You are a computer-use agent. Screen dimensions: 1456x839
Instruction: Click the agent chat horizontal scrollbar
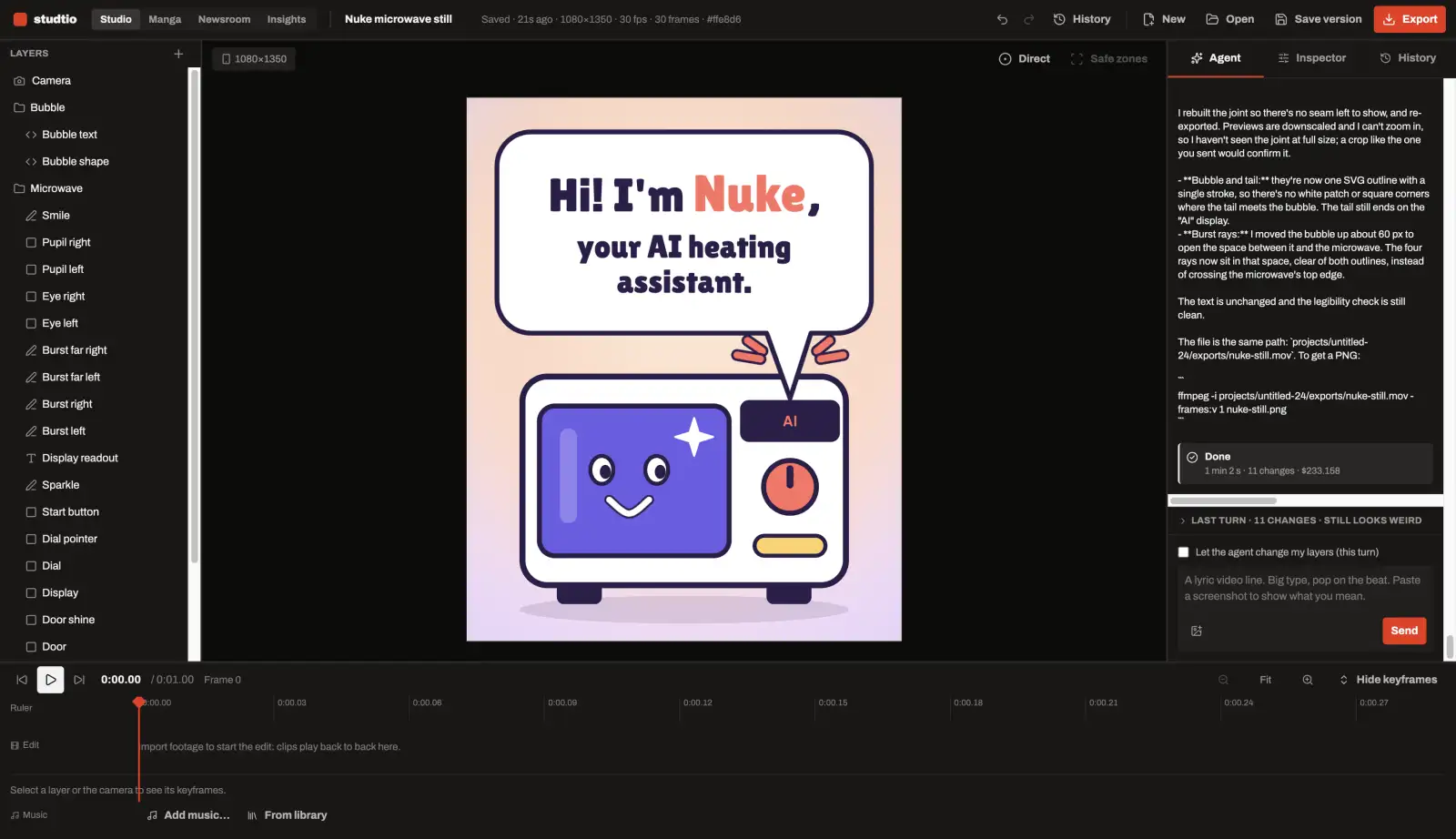(x=1223, y=500)
